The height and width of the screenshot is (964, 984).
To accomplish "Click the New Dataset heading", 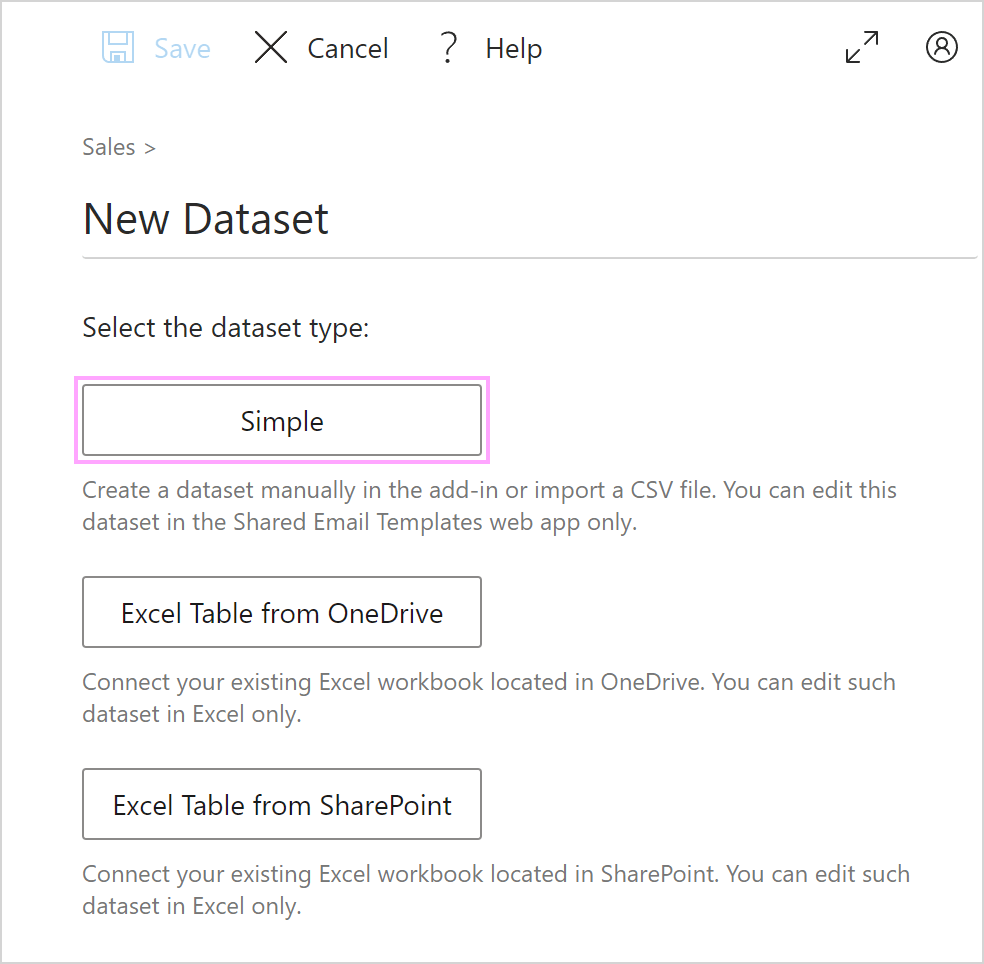I will [205, 219].
